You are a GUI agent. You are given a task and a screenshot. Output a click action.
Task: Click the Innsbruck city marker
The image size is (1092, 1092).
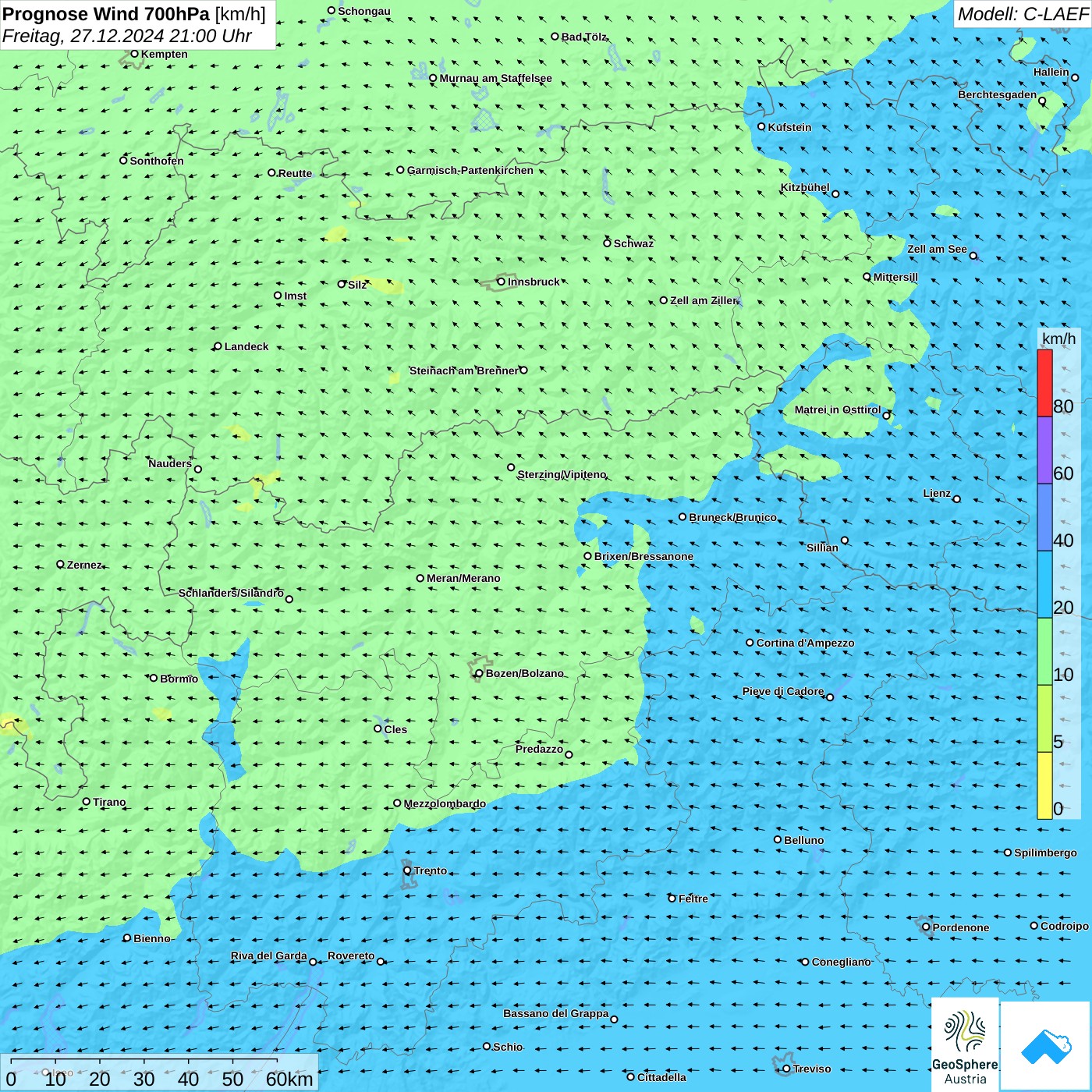coord(502,282)
